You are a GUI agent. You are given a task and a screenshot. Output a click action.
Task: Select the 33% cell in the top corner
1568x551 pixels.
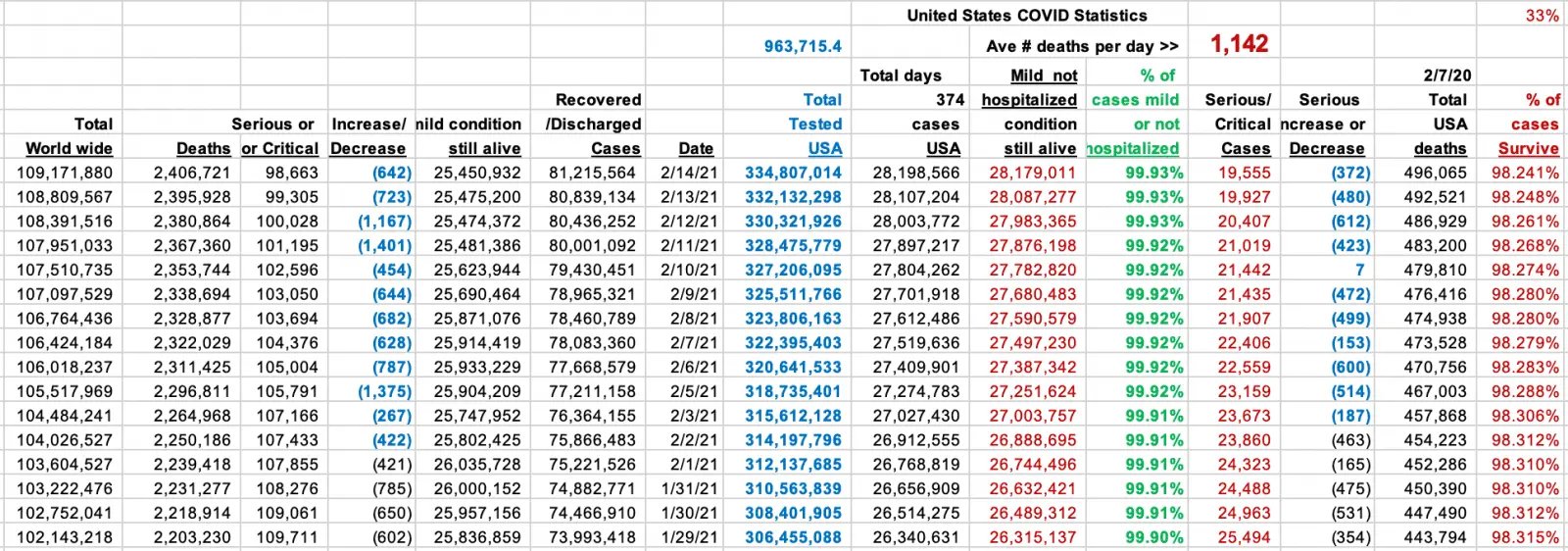[1542, 16]
